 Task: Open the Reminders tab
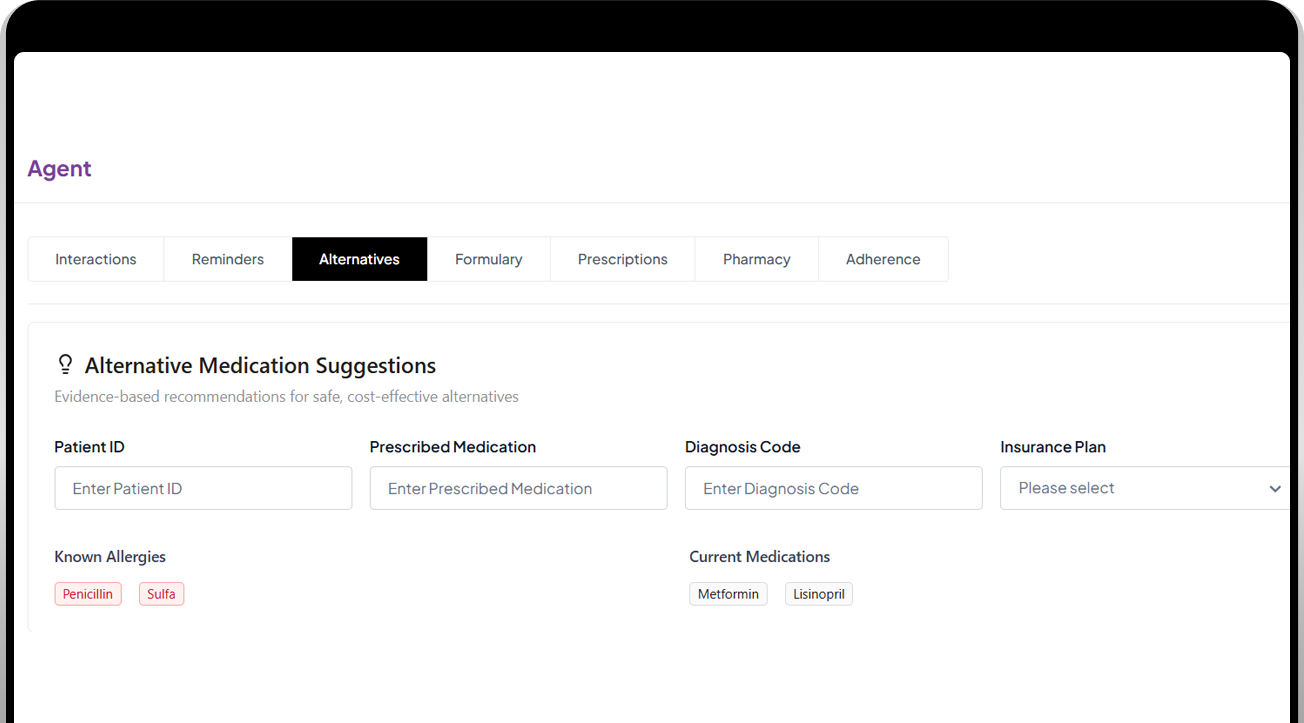click(x=228, y=259)
